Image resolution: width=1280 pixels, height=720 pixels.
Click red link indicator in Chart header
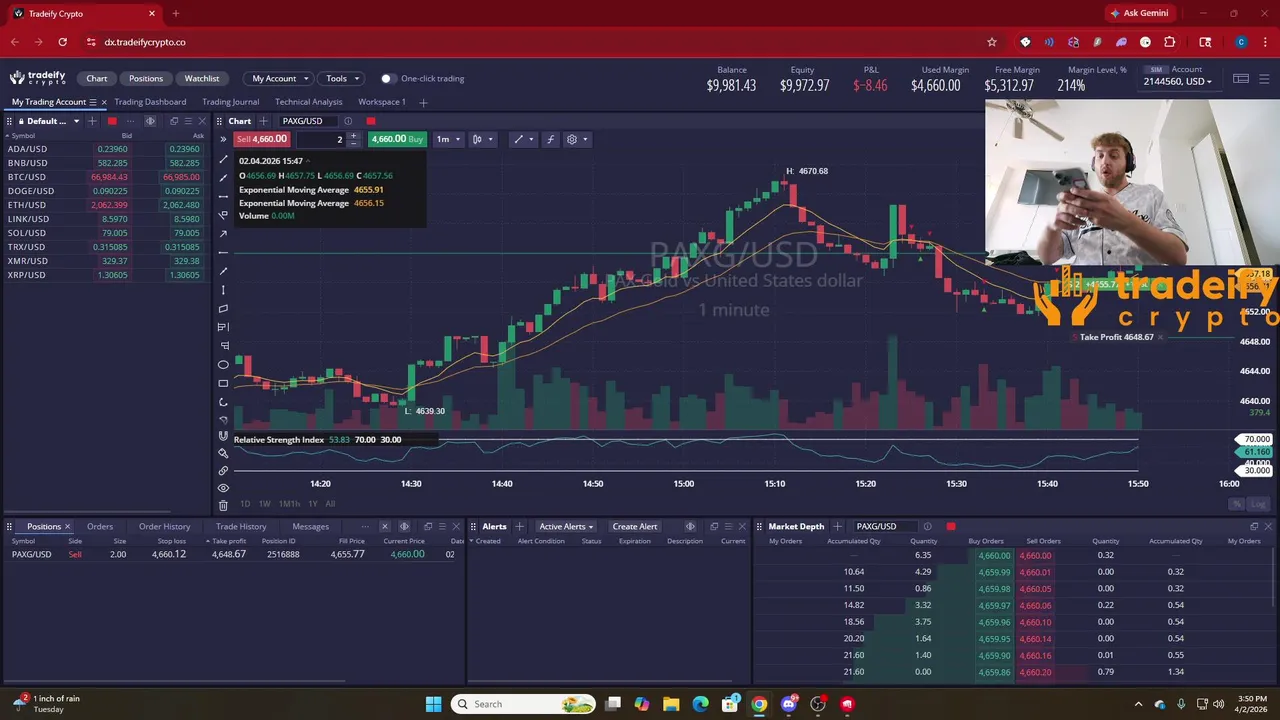click(x=371, y=121)
